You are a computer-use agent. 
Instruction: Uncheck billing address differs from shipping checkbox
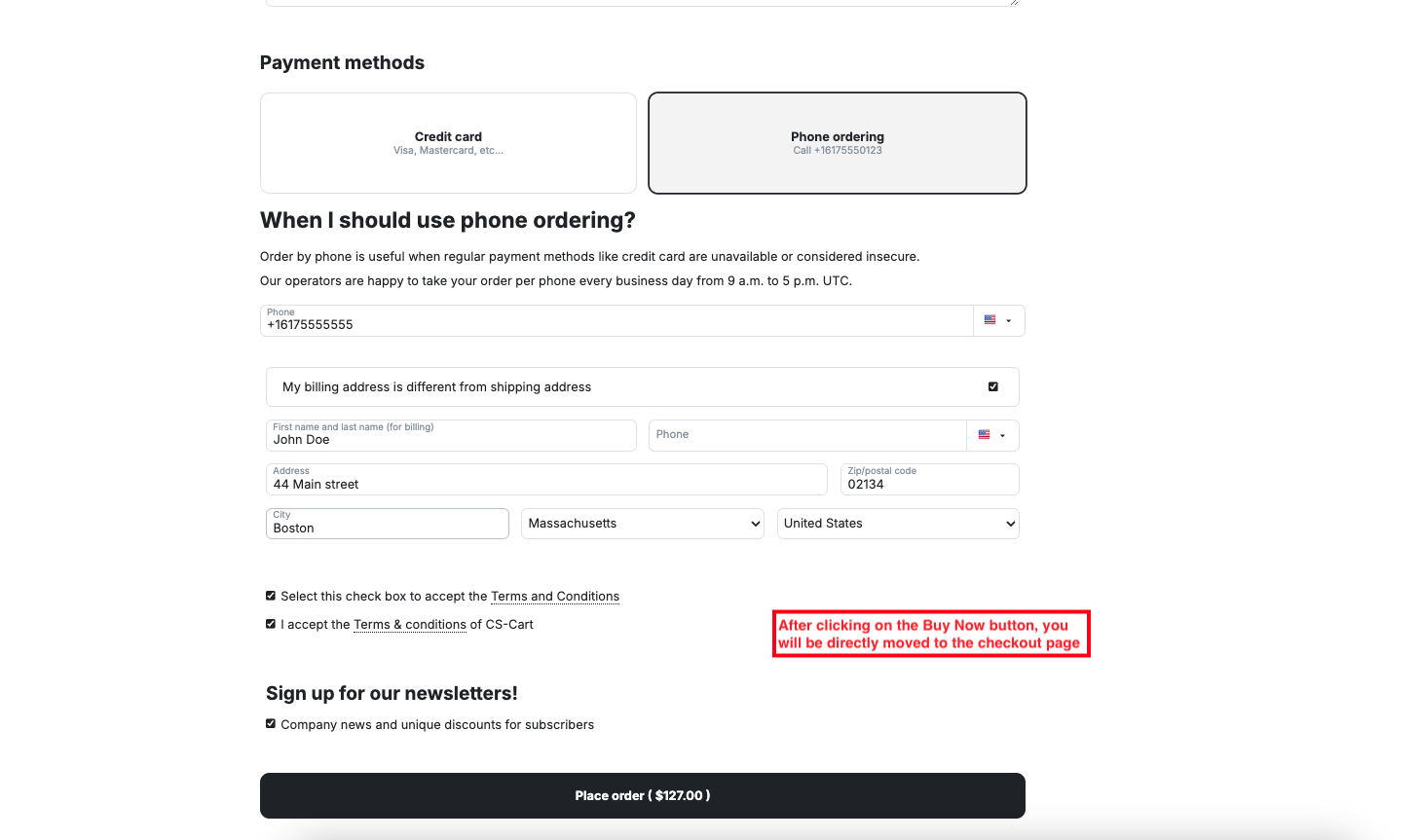[993, 386]
